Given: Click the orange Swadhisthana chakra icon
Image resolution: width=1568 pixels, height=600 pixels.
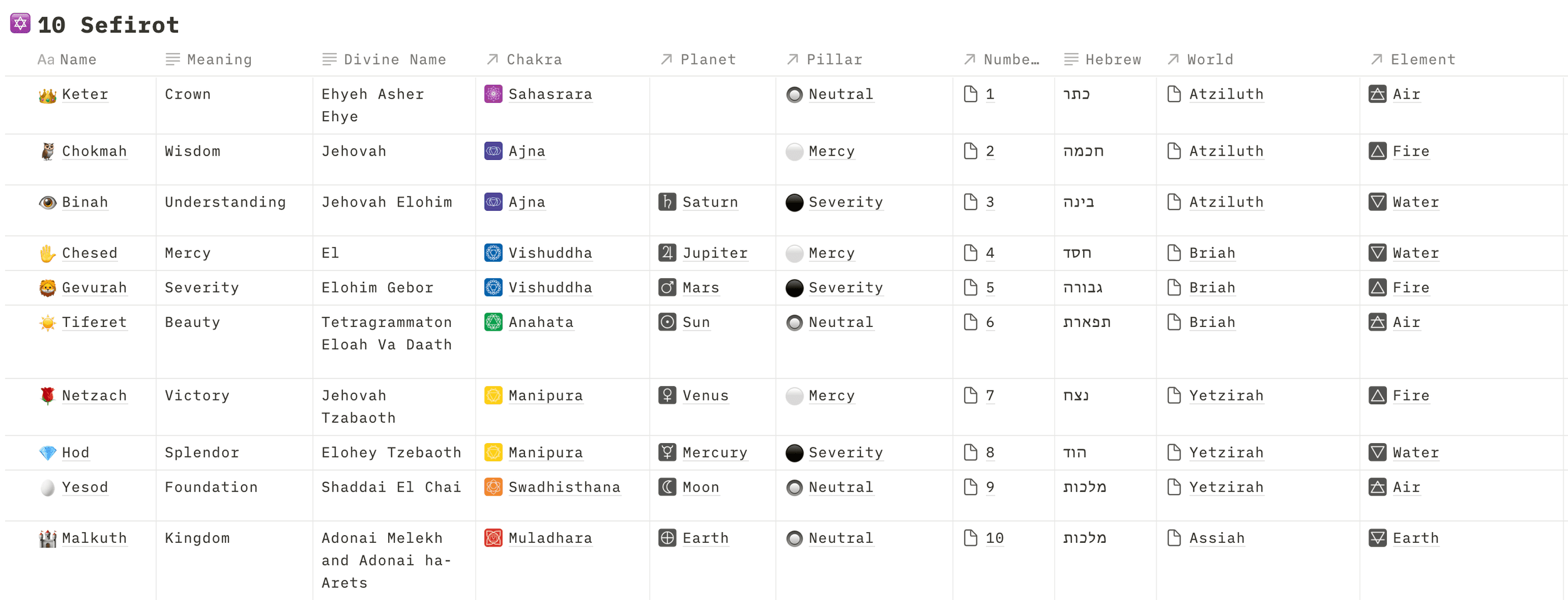Looking at the screenshot, I should coord(493,487).
